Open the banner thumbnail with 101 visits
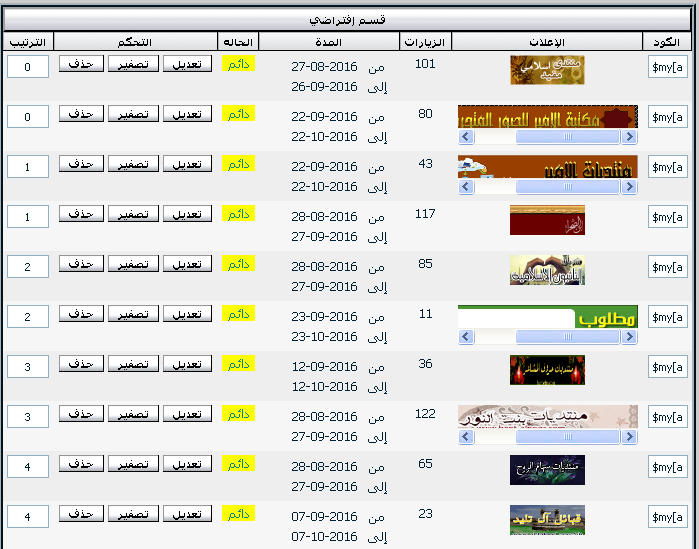The image size is (699, 549). click(x=547, y=70)
